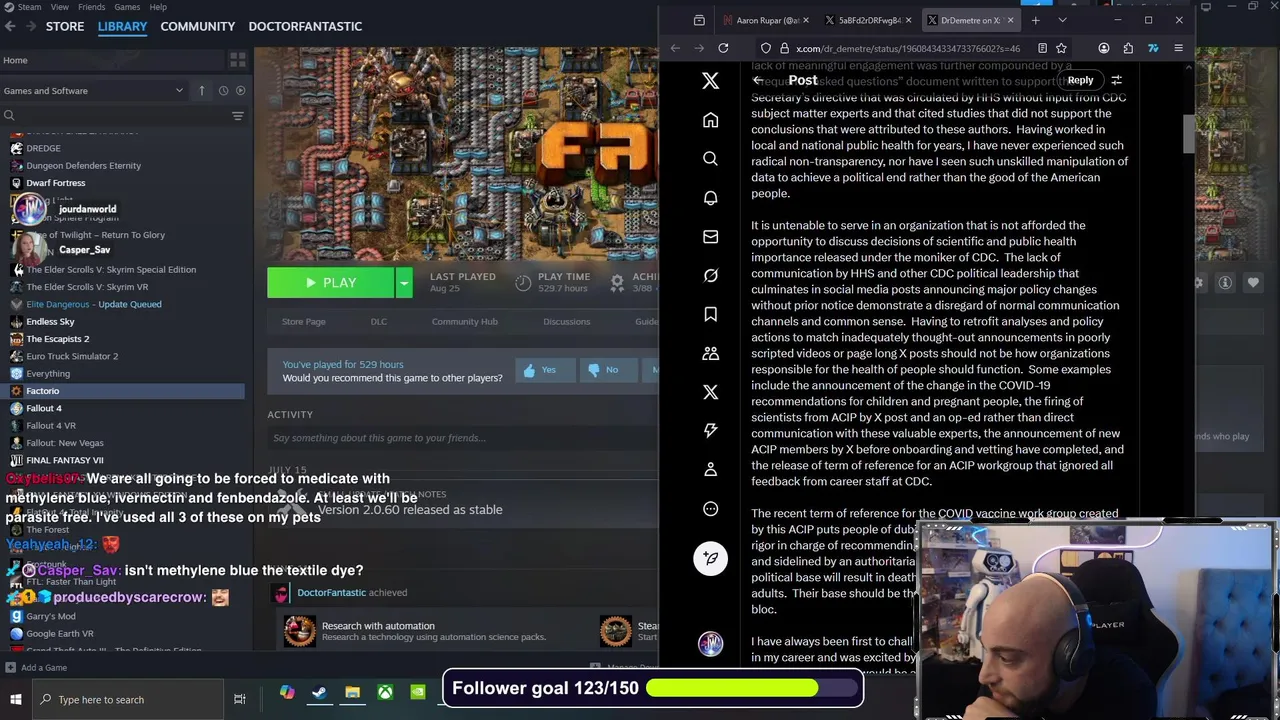This screenshot has height=720, width=1280.
Task: Open the list all tabs chevron in Firefox
Action: (x=1062, y=20)
